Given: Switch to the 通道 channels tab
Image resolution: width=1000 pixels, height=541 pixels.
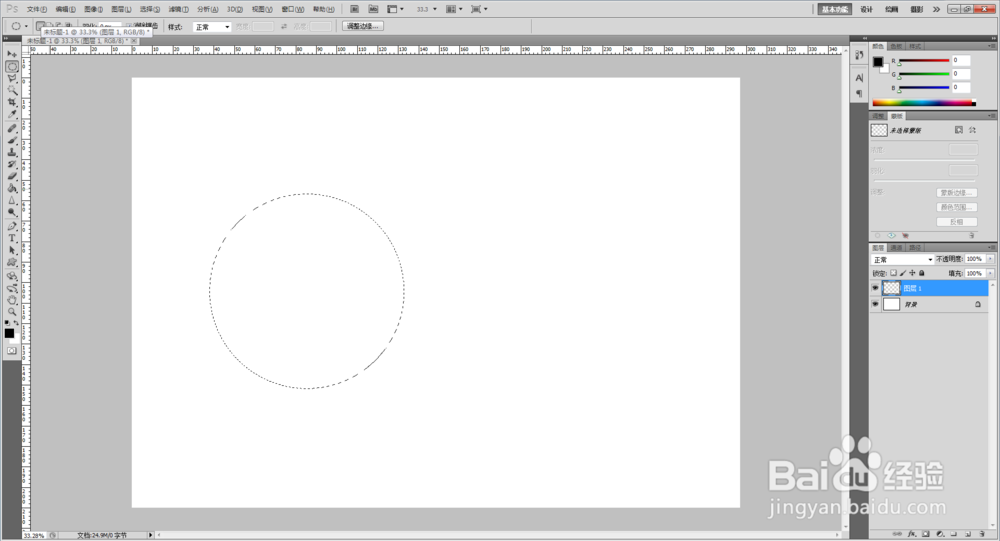Looking at the screenshot, I should click(897, 248).
